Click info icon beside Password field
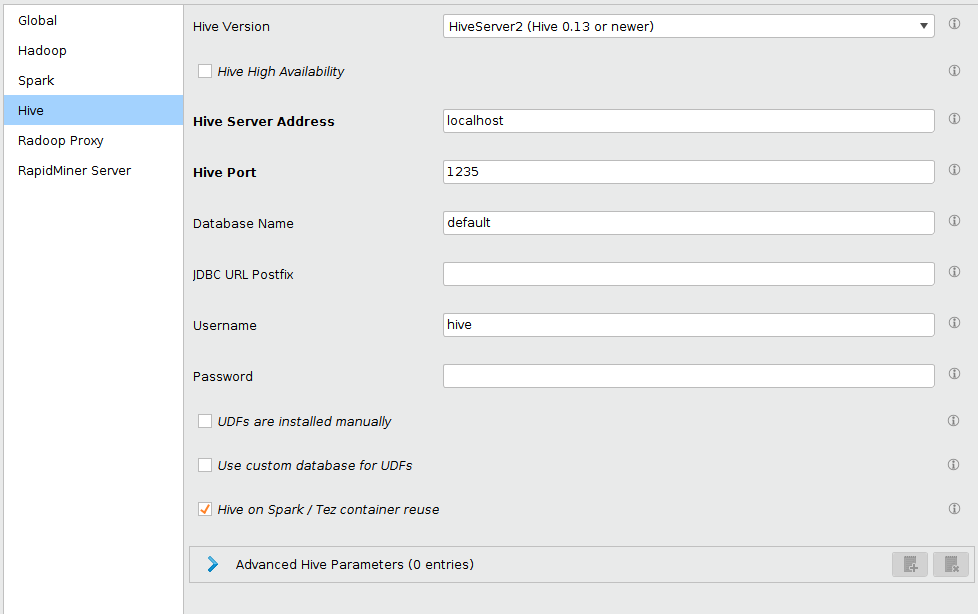978x614 pixels. 954,374
